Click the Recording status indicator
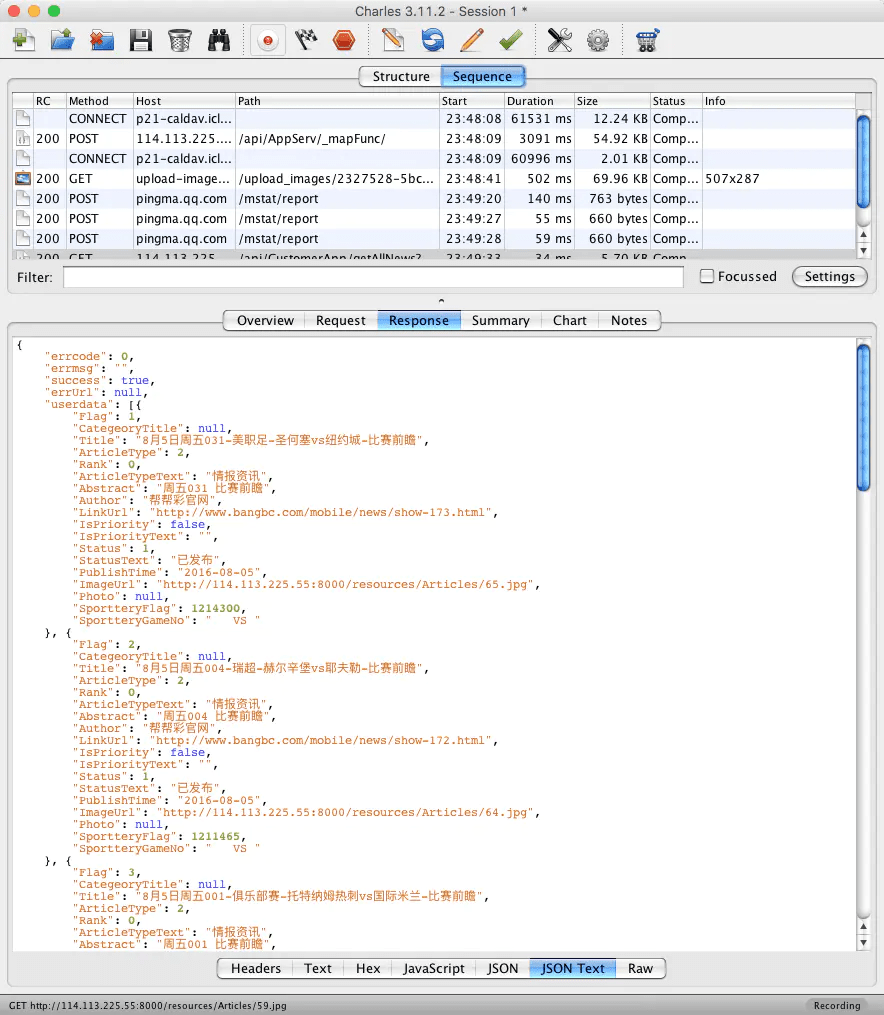The image size is (884, 1015). pyautogui.click(x=837, y=1005)
